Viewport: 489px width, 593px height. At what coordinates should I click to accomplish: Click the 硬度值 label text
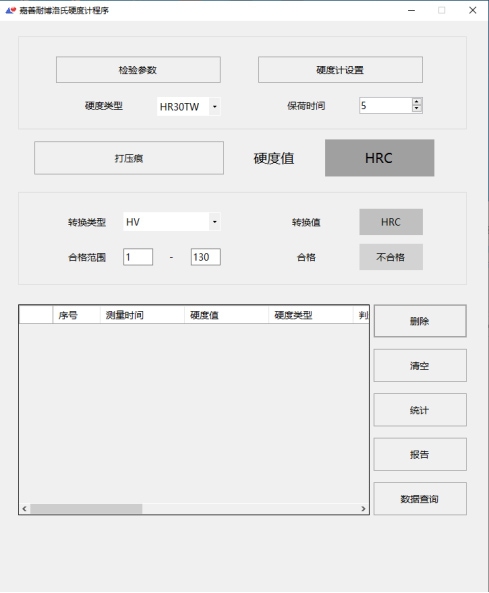pos(274,158)
